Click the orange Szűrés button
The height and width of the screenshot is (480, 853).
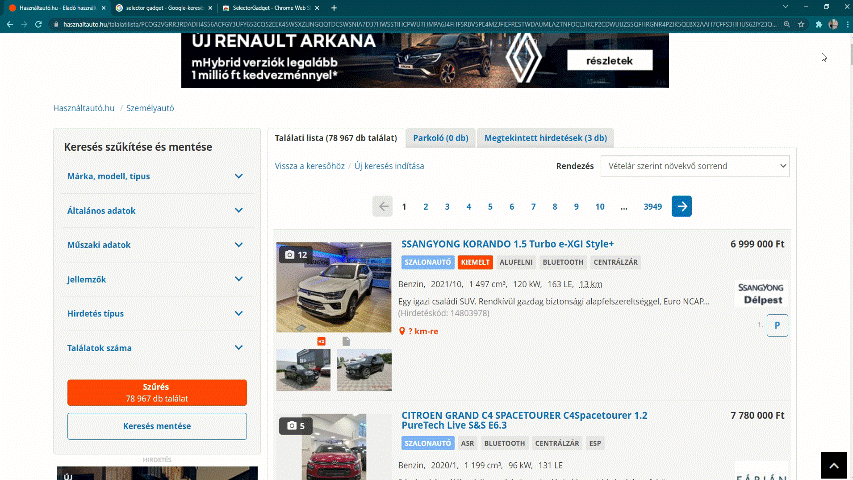click(x=157, y=392)
